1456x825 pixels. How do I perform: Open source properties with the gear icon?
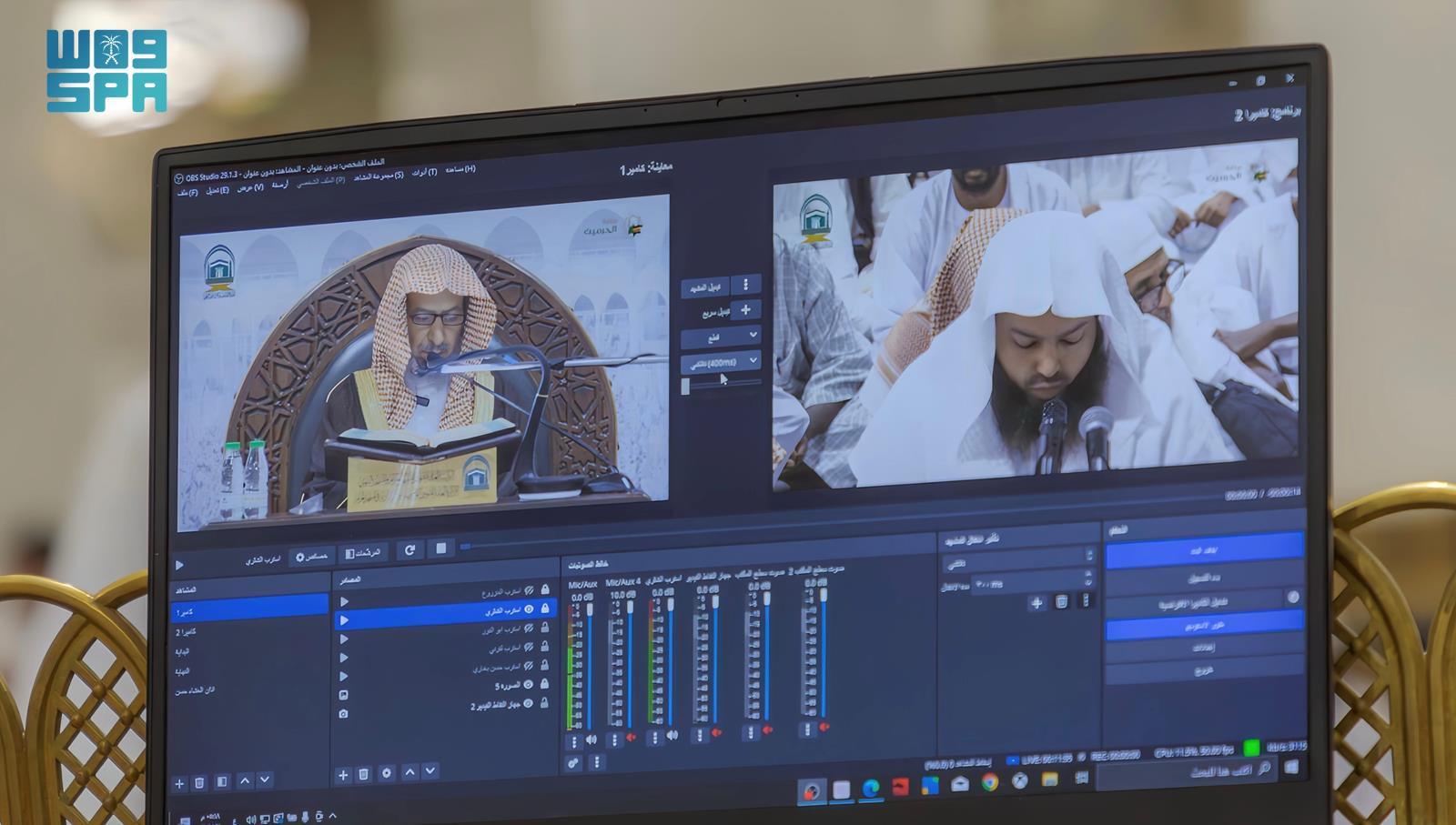pyautogui.click(x=387, y=773)
